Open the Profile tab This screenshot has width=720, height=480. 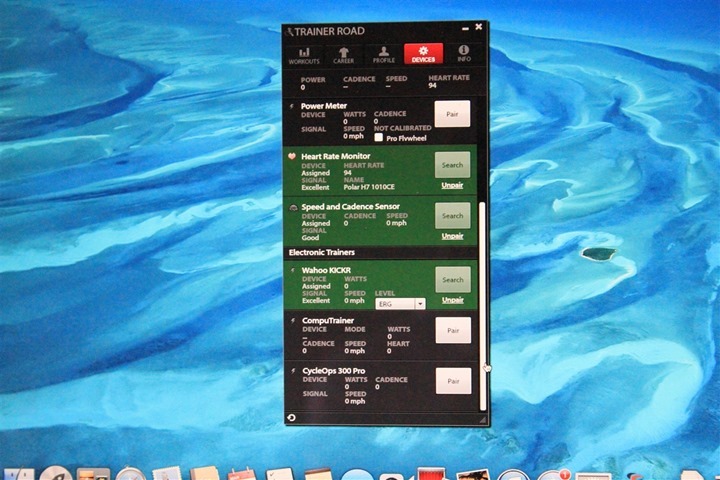(x=383, y=55)
